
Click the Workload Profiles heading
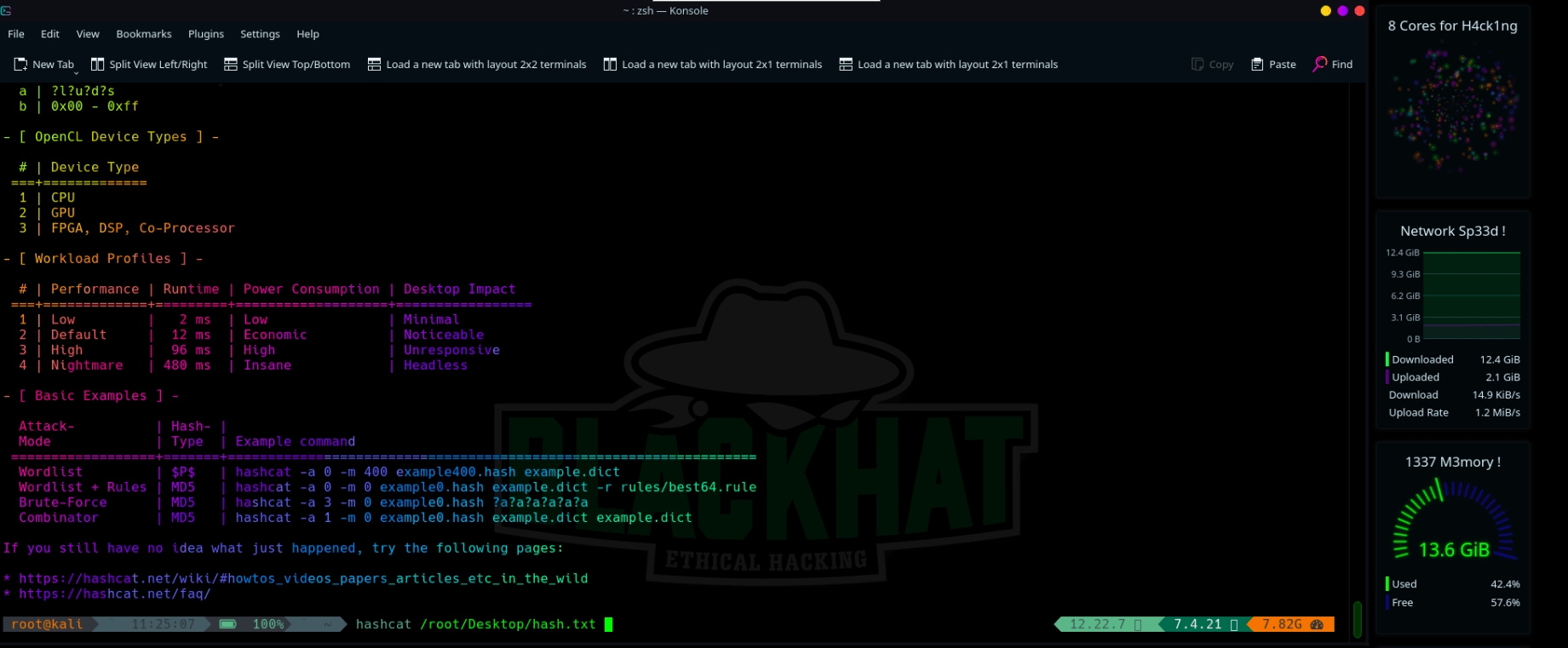click(103, 258)
